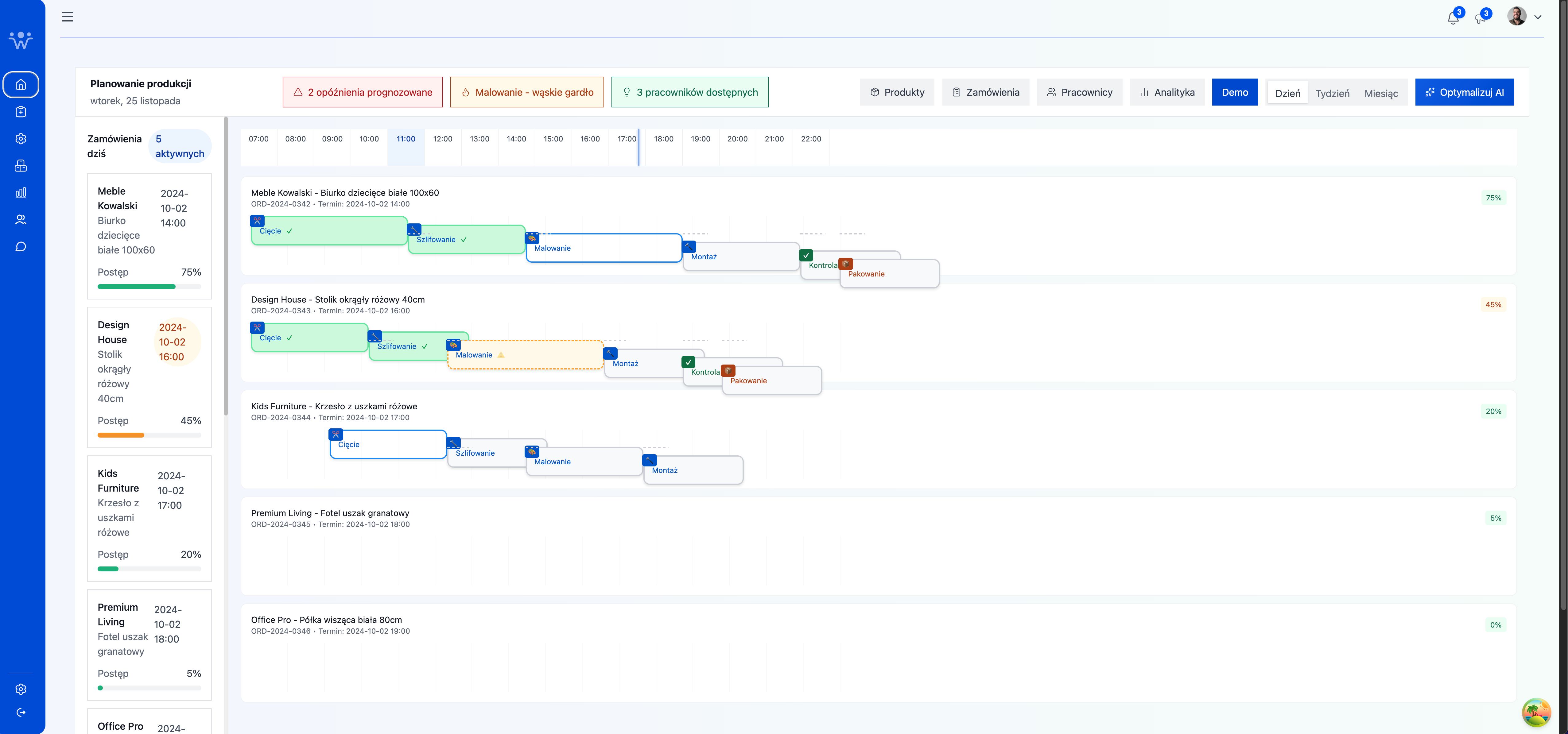1568x734 pixels.
Task: Switch to the Tydzień view
Action: [x=1332, y=93]
